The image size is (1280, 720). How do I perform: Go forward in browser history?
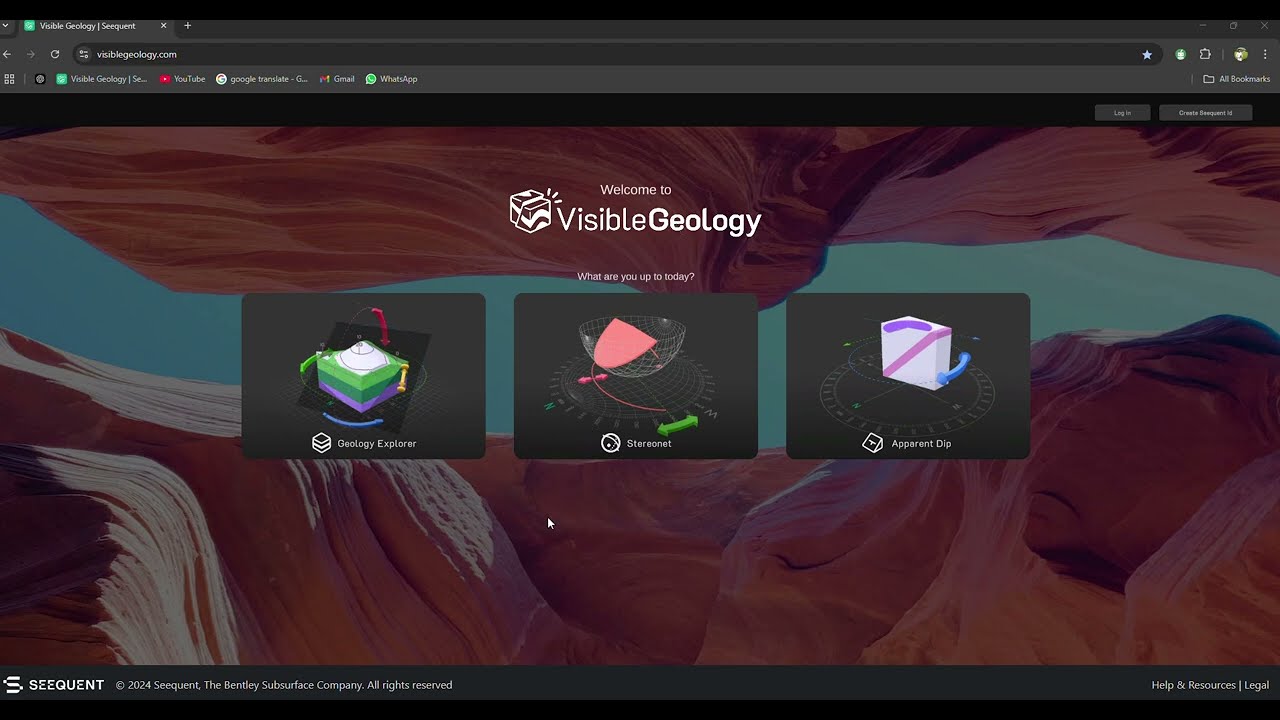[31, 54]
